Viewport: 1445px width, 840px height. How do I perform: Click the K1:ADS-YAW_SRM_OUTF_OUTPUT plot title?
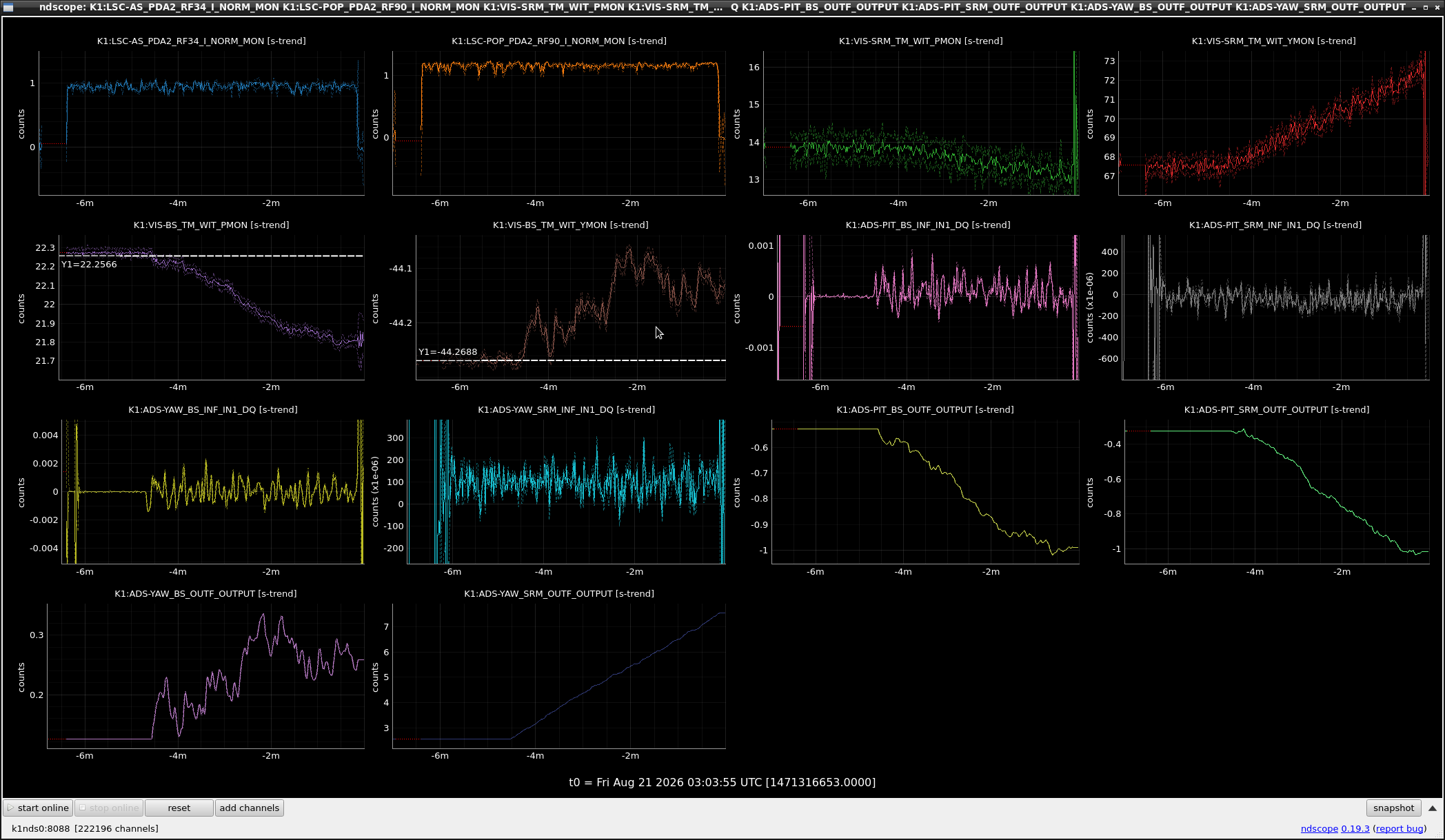(559, 594)
